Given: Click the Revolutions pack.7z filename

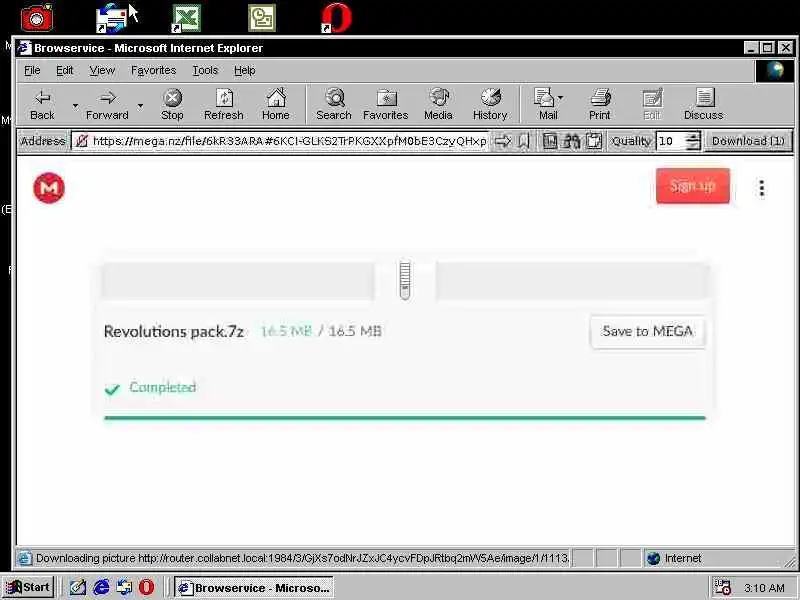Looking at the screenshot, I should [173, 332].
